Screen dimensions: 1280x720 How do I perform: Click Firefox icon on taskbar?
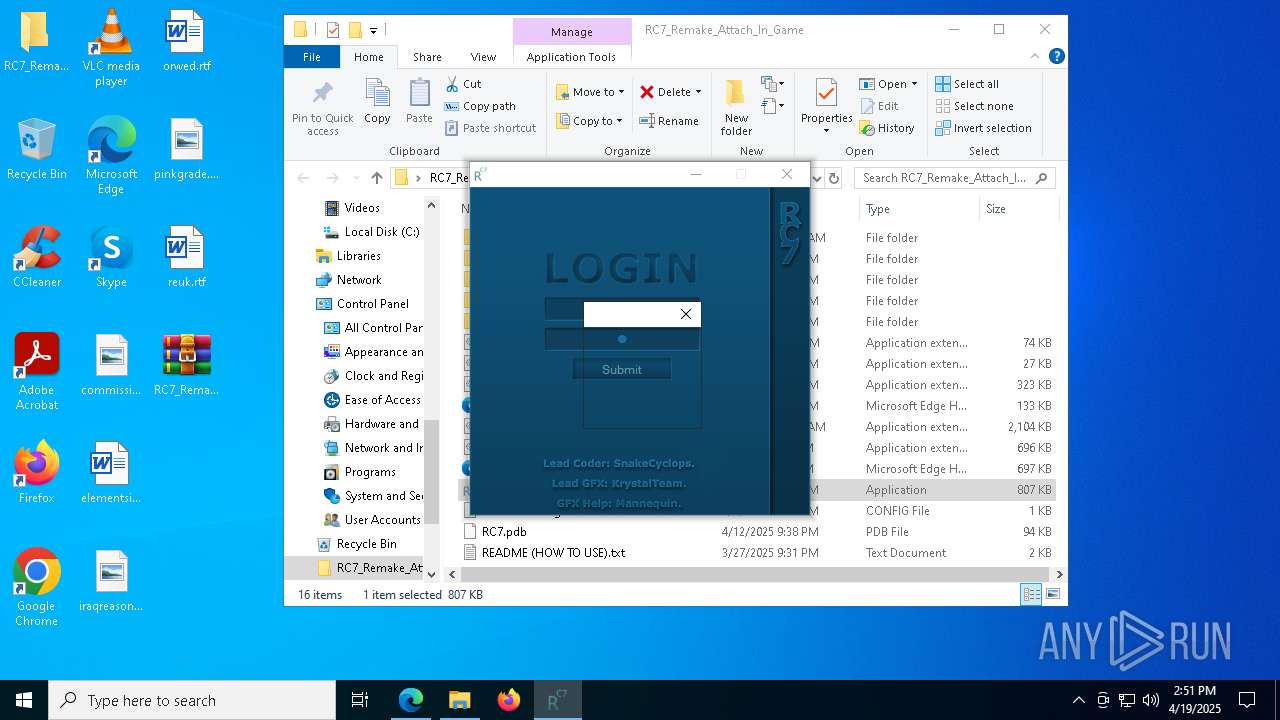pos(509,700)
